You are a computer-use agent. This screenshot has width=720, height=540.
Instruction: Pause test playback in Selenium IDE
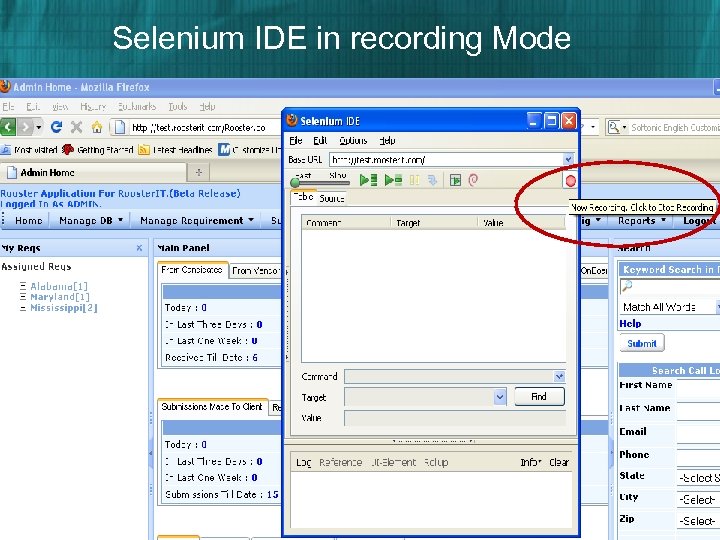click(415, 180)
